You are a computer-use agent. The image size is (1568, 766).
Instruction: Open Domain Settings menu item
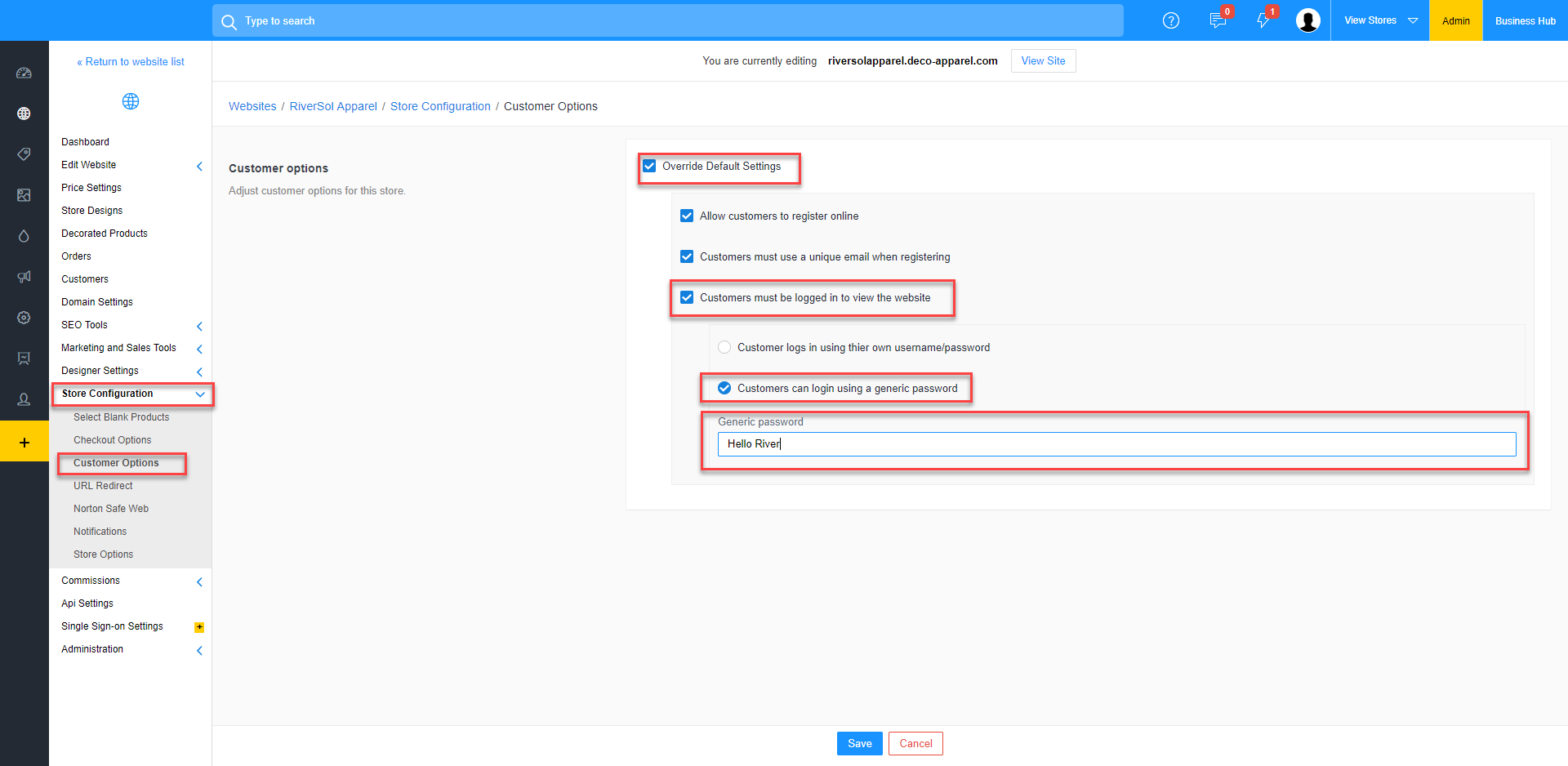pos(97,302)
